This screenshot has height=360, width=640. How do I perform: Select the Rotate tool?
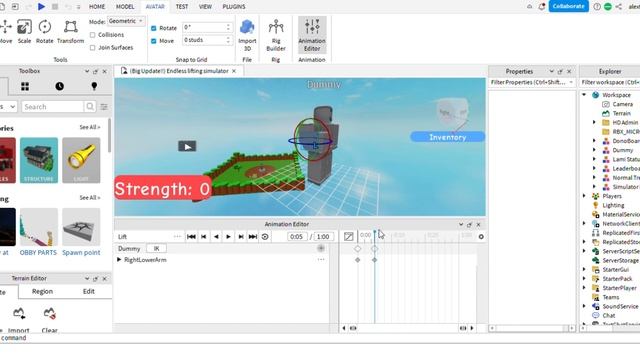tap(44, 31)
